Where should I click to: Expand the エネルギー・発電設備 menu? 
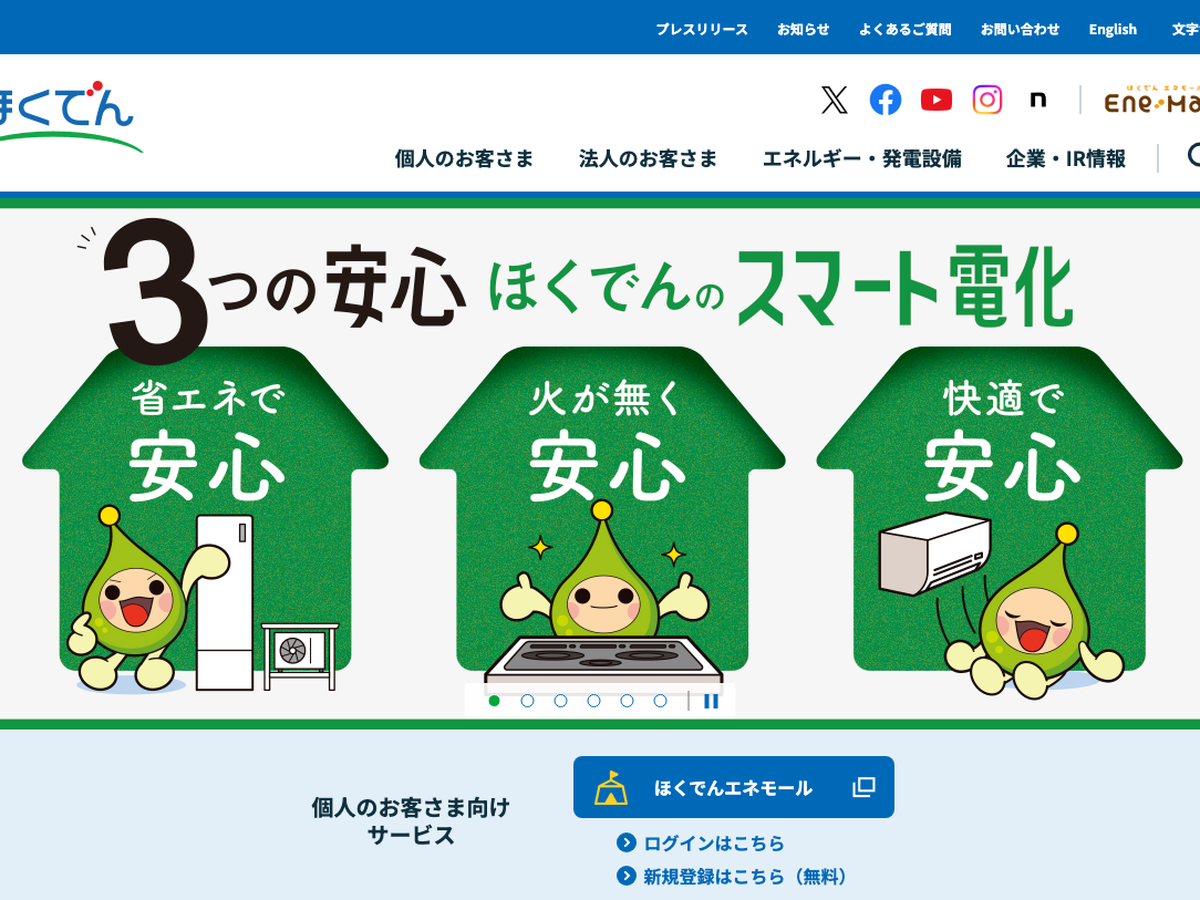click(862, 158)
